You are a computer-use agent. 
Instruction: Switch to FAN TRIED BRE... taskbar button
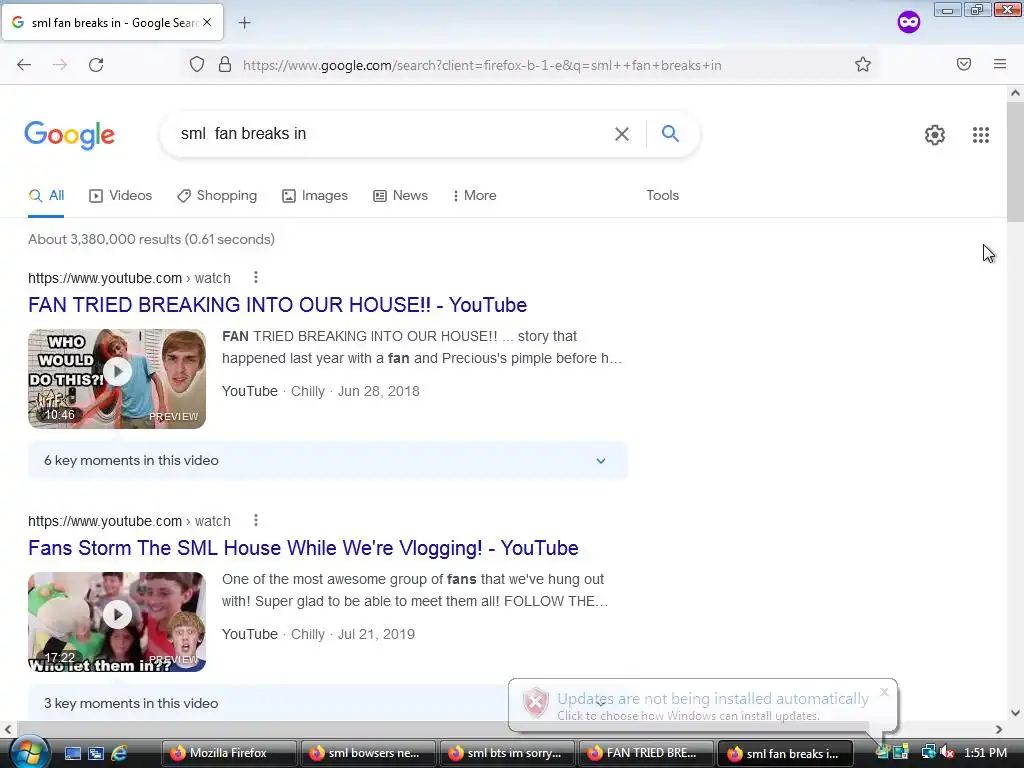[646, 753]
